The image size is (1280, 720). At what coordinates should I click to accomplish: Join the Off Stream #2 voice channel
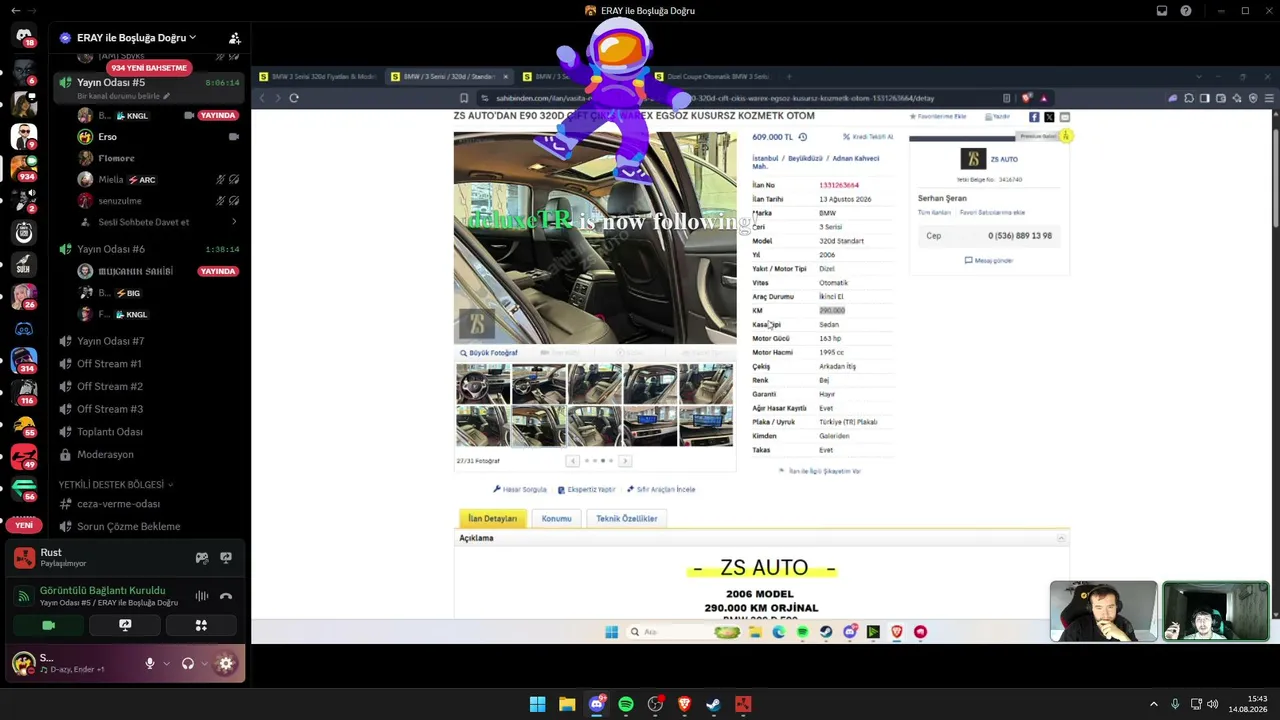tap(110, 386)
